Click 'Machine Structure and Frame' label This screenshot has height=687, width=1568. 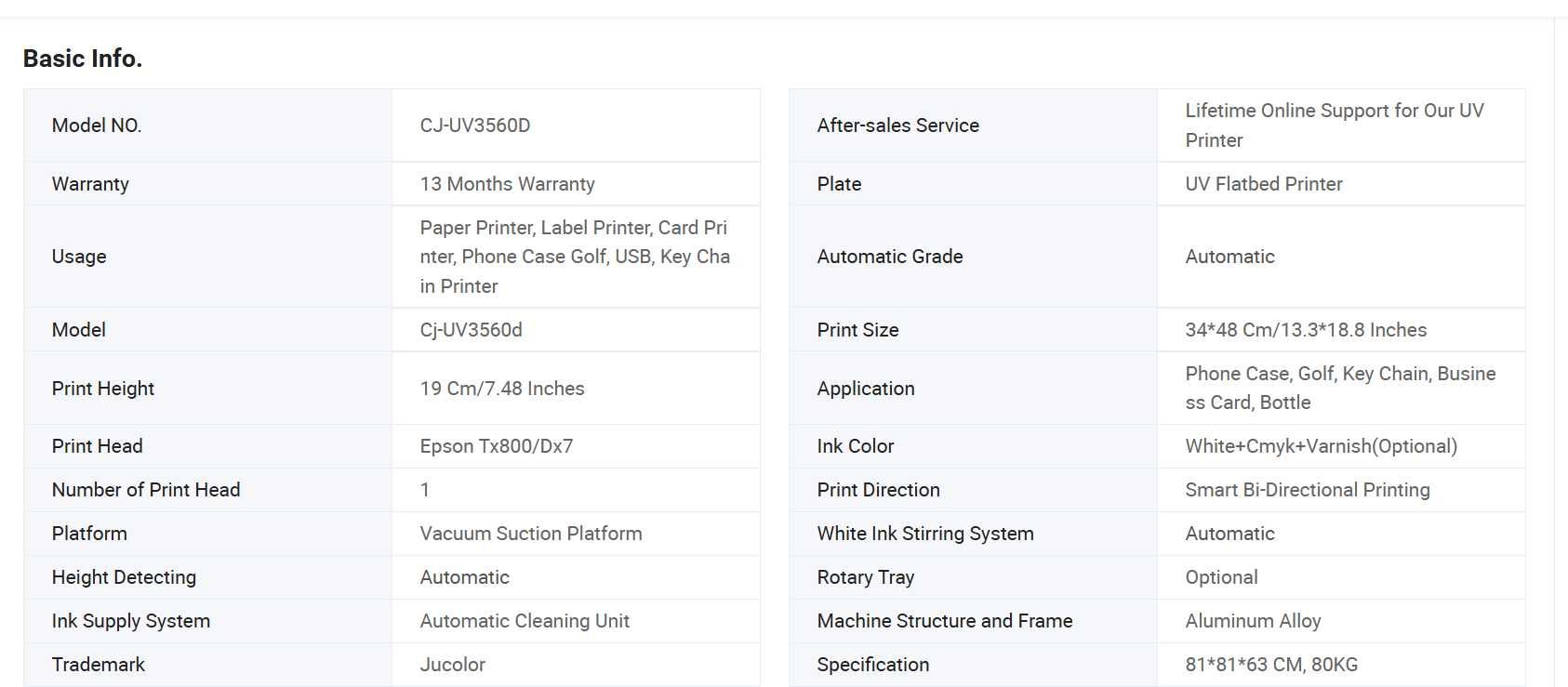[945, 621]
